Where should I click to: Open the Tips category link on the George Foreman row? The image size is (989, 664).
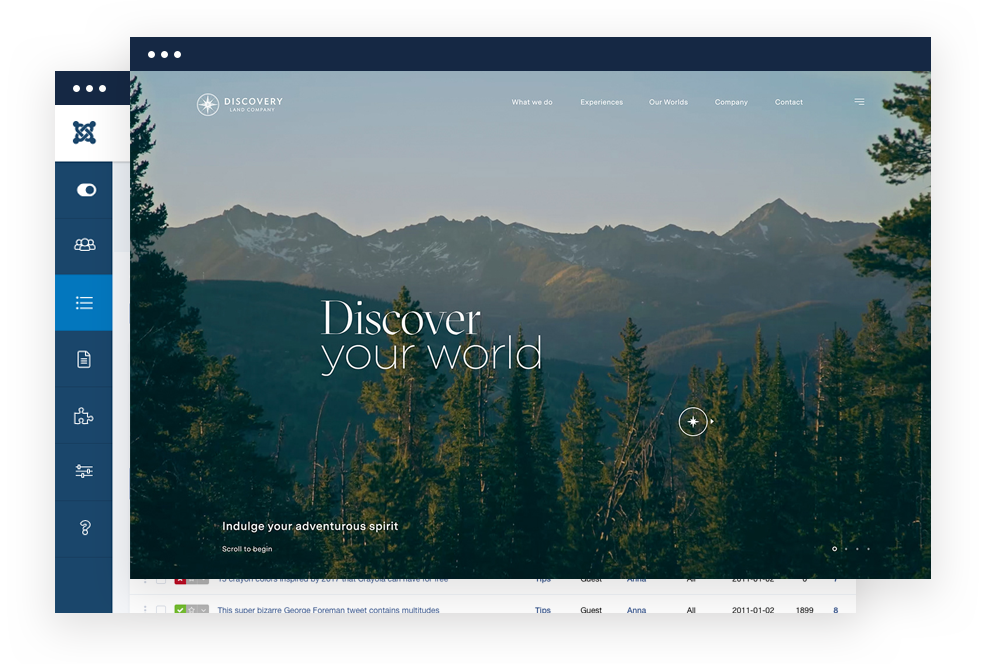coord(542,610)
